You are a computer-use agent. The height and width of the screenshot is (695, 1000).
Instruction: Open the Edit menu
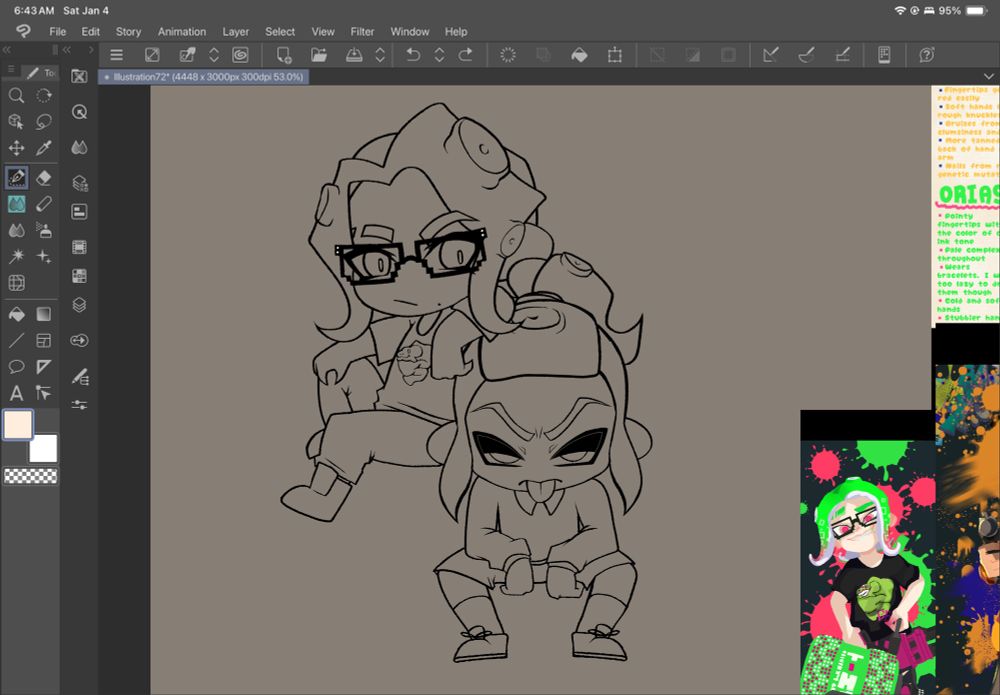click(x=91, y=31)
